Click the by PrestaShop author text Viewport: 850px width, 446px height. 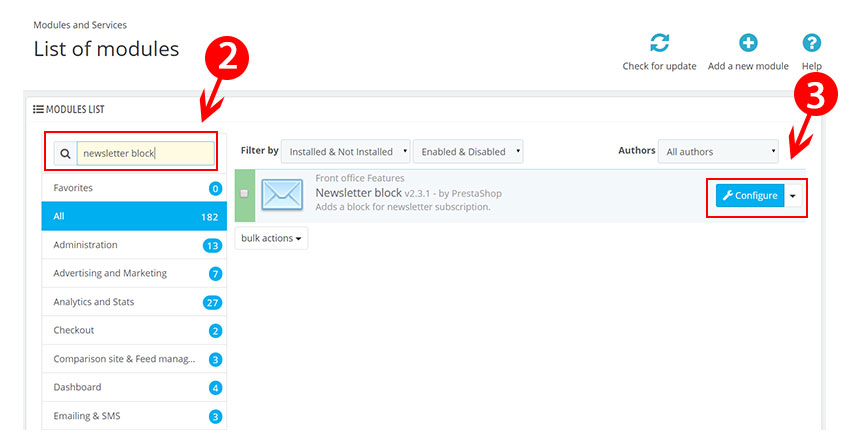click(x=470, y=193)
